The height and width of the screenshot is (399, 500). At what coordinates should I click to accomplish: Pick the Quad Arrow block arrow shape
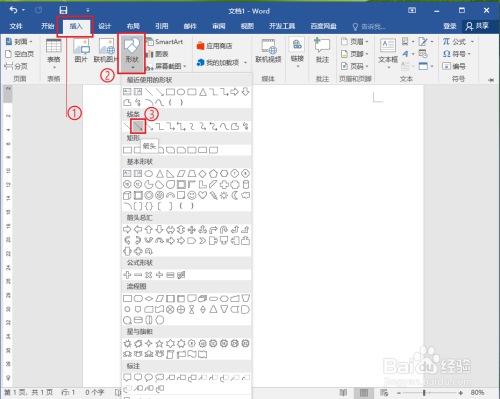(192, 229)
